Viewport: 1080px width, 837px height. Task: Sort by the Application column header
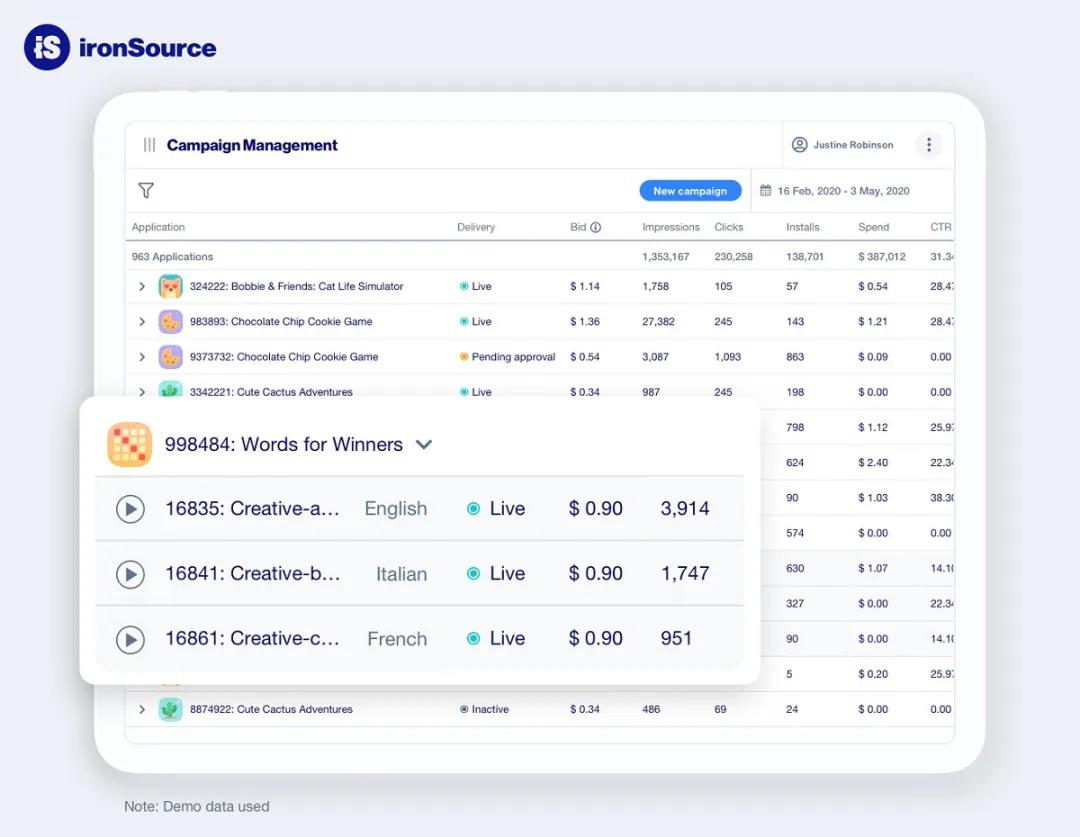tap(158, 227)
